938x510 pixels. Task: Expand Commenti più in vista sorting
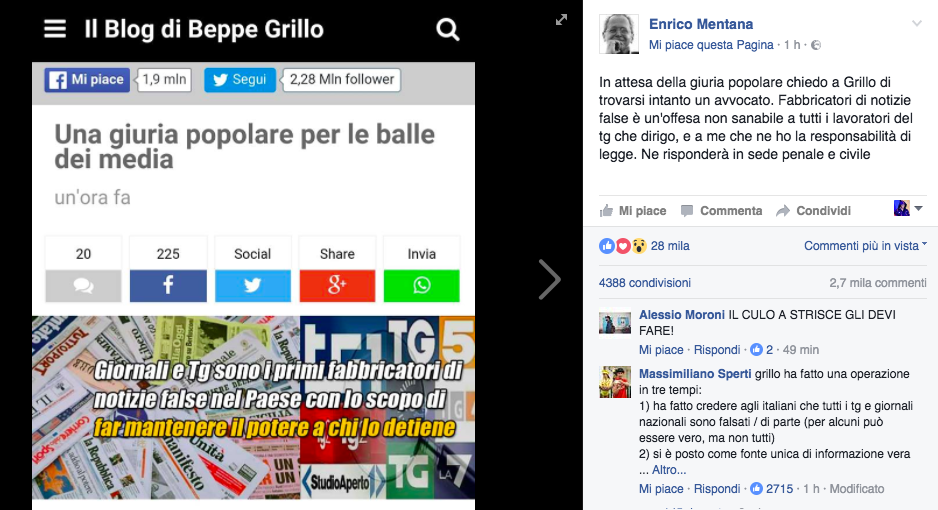865,246
